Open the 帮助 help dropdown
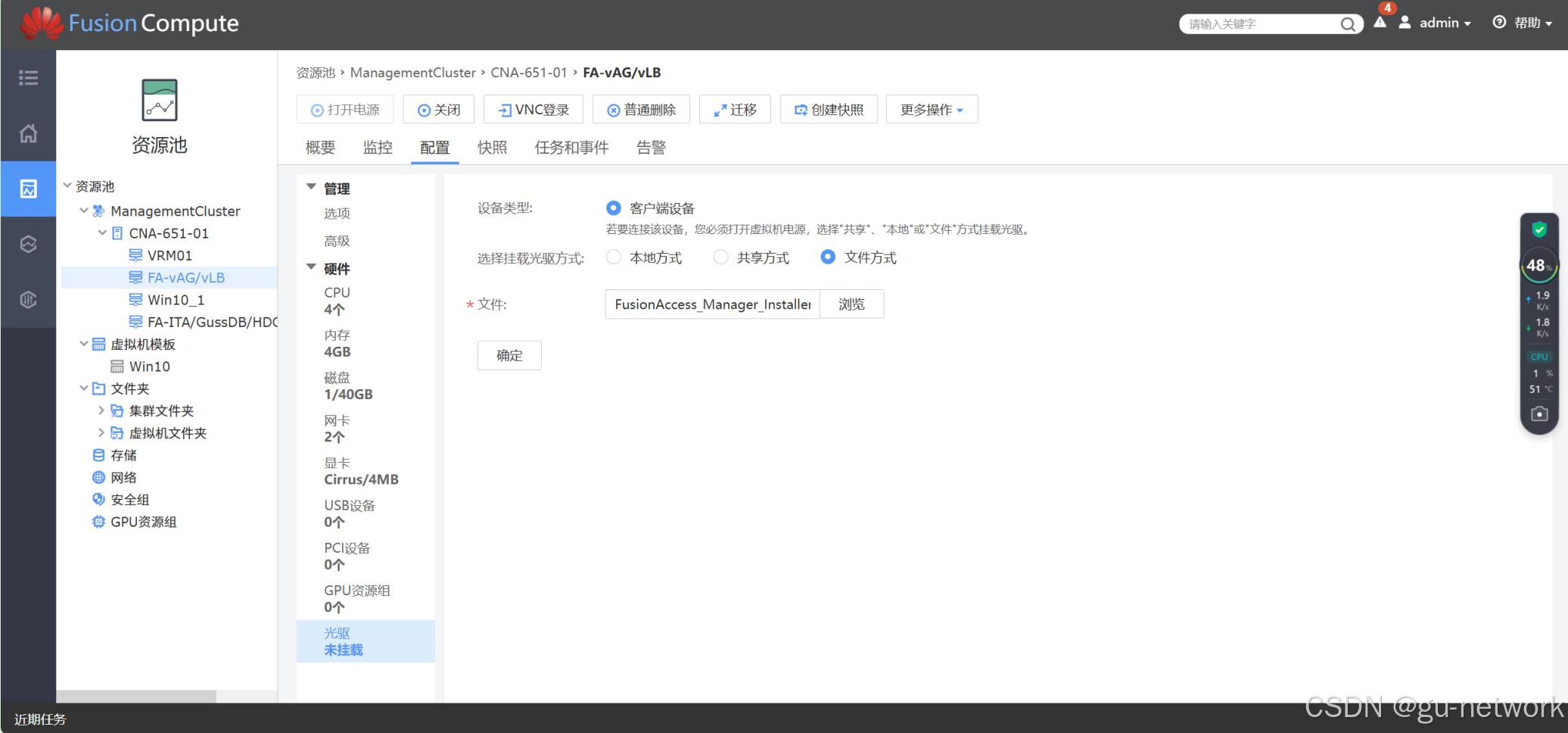 pos(1533,23)
